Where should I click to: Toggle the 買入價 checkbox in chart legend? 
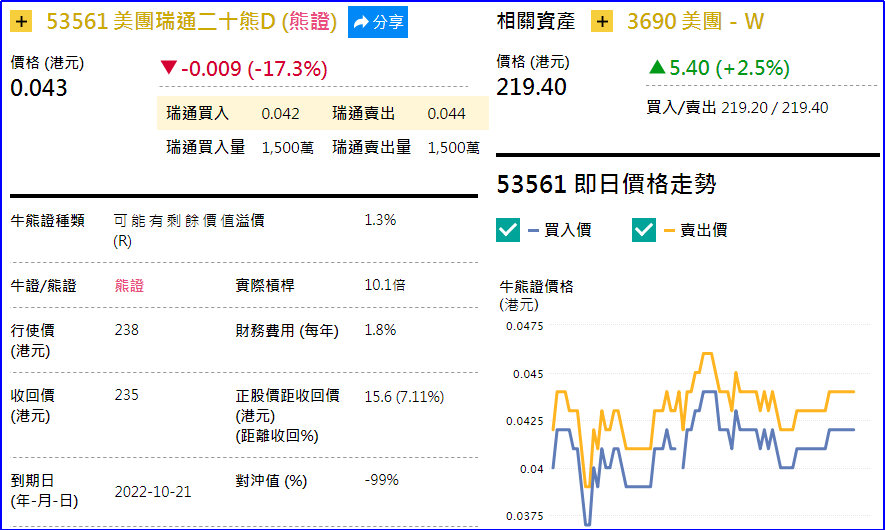[x=508, y=230]
